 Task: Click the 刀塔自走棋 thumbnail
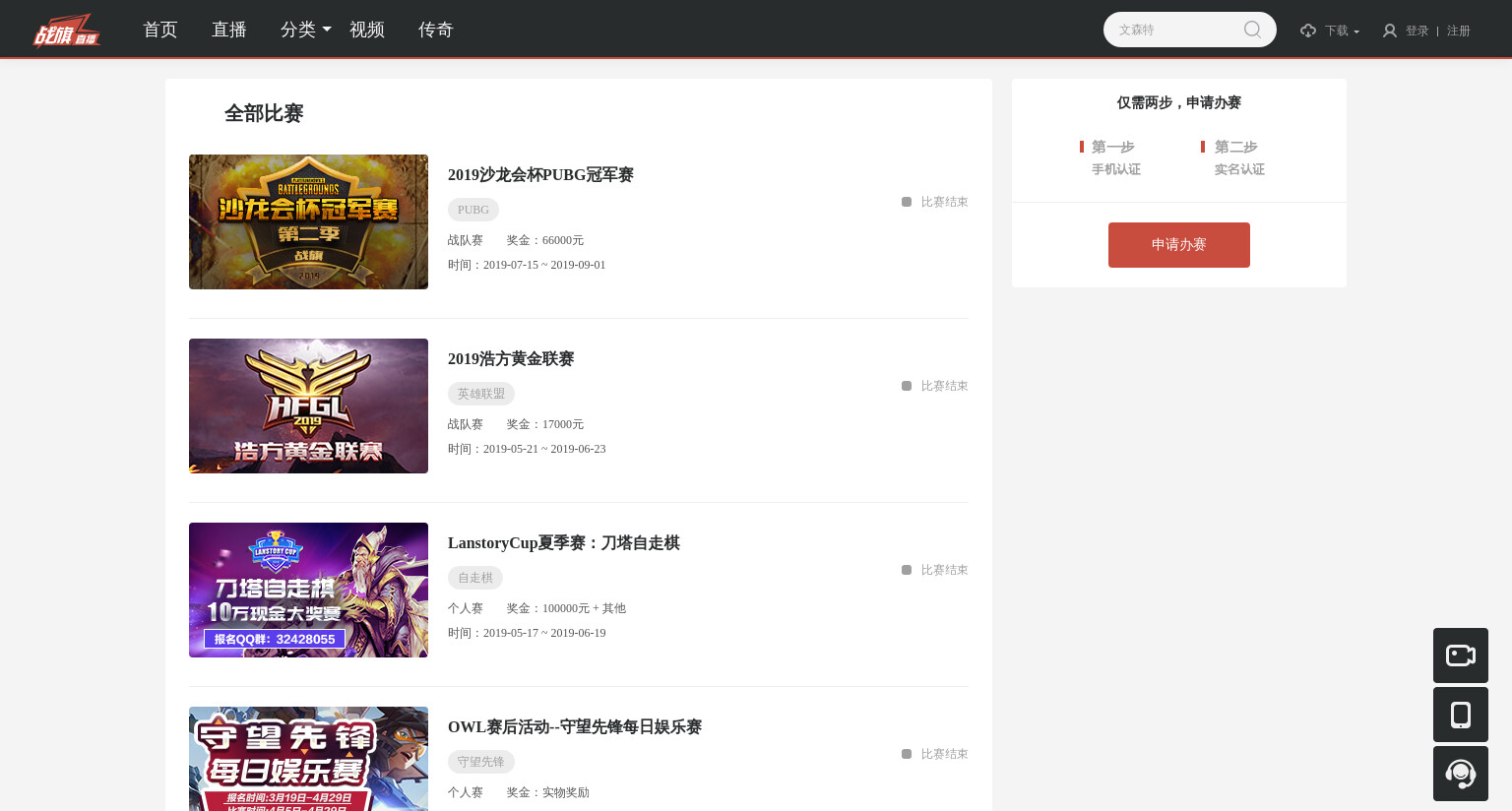(x=308, y=590)
